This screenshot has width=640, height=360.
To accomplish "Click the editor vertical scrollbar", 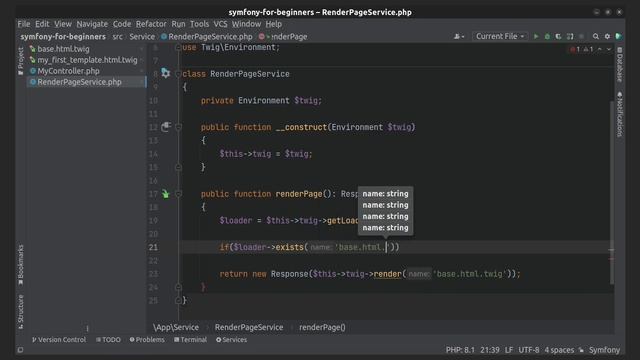I will 611,192.
